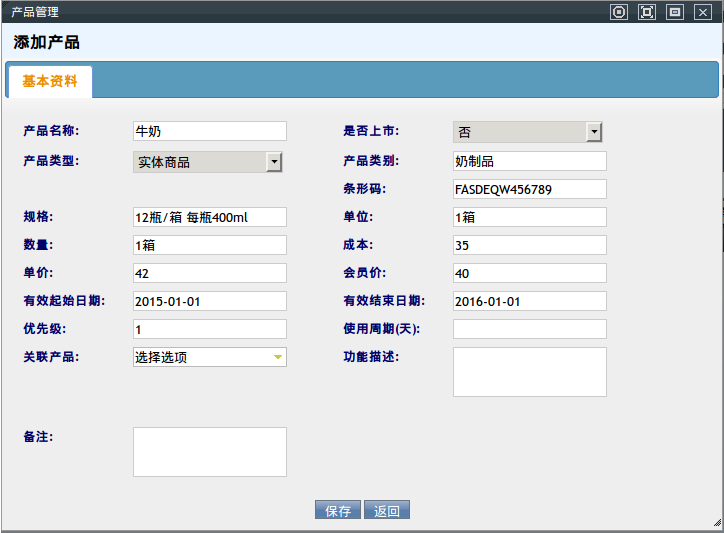The height and width of the screenshot is (533, 724).
Task: Click the window restore icon in title bar
Action: tap(675, 12)
